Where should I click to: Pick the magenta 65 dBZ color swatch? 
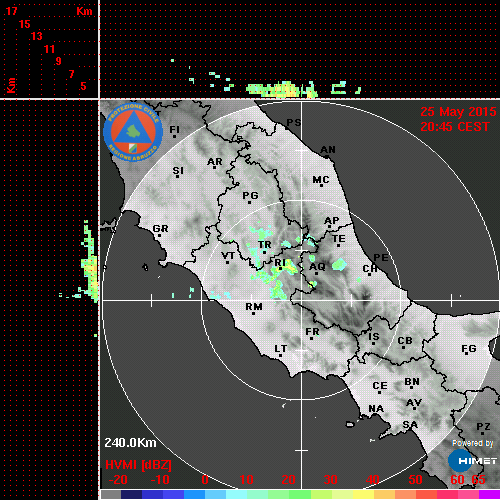pyautogui.click(x=489, y=494)
